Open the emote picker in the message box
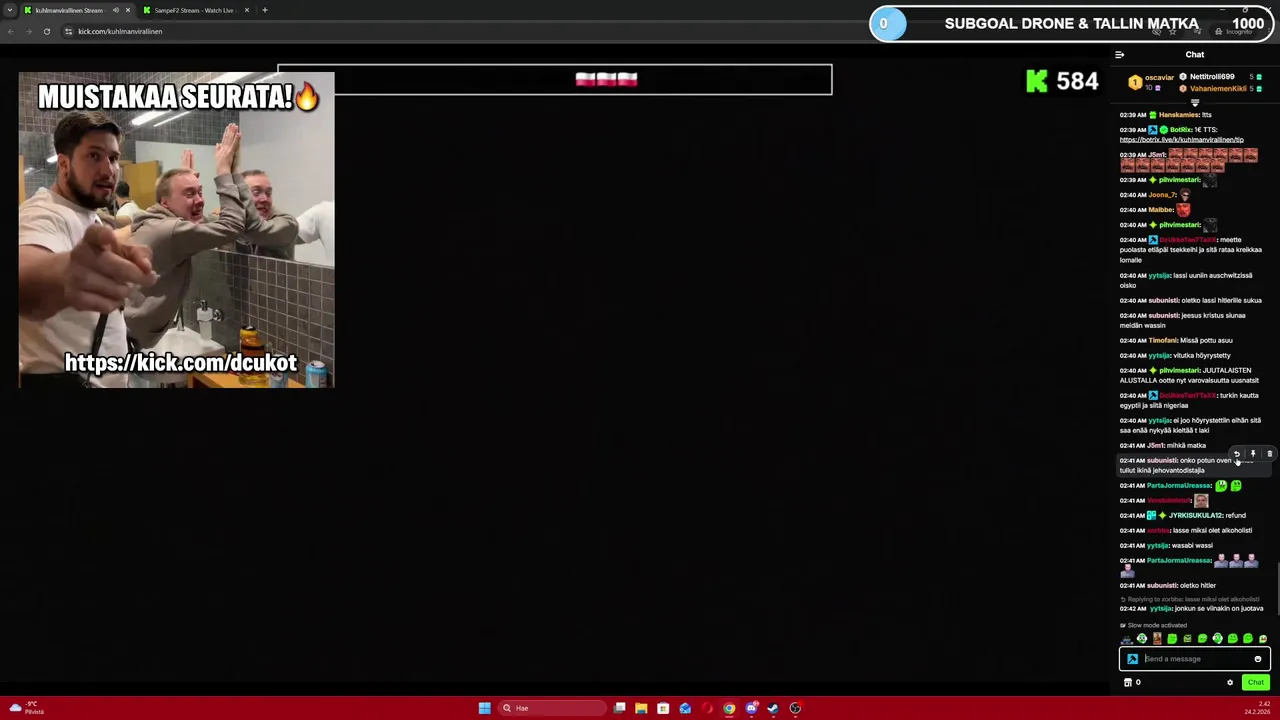Screen dimensions: 1280x720 point(1258,659)
